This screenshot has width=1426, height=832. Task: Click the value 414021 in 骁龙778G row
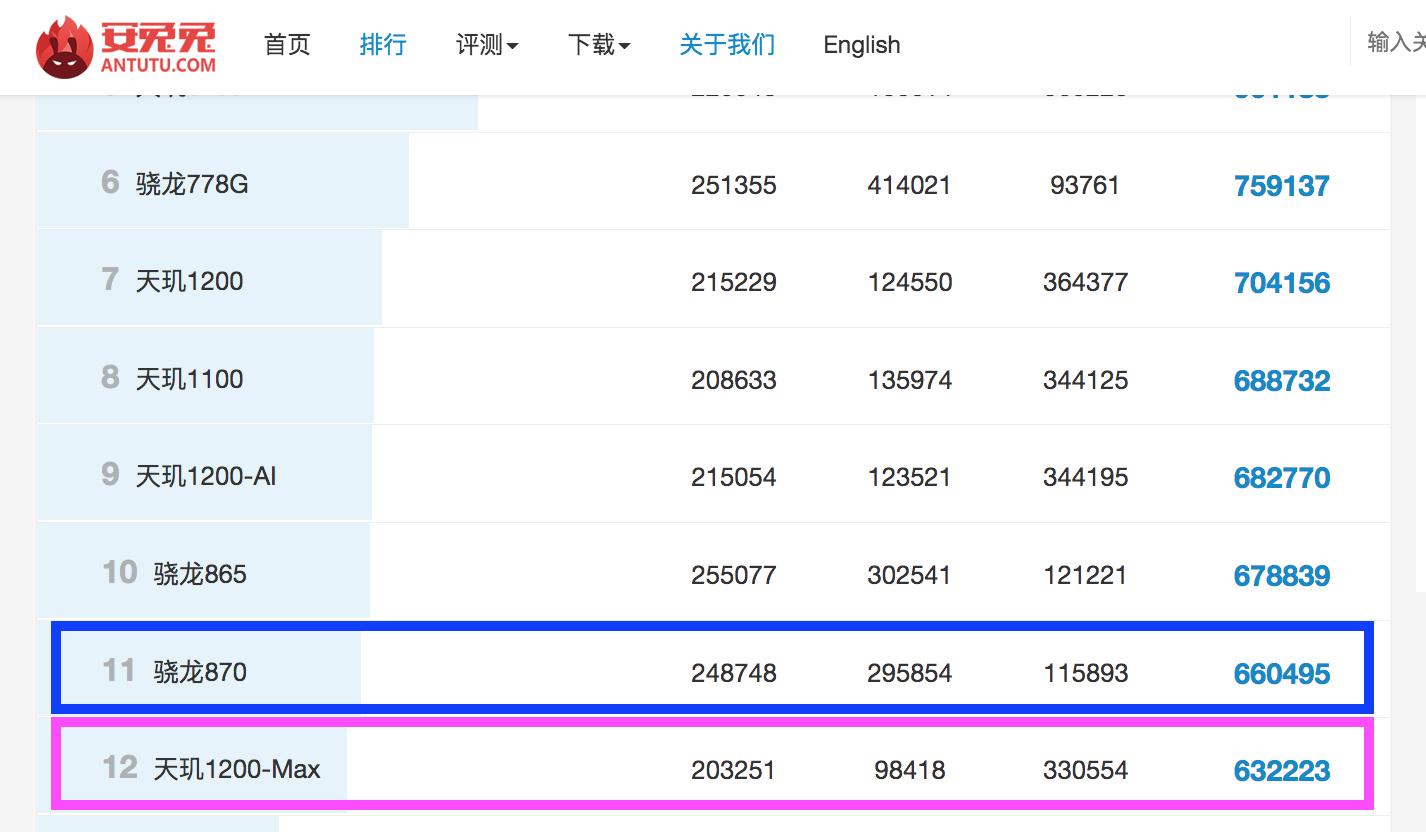pos(910,185)
